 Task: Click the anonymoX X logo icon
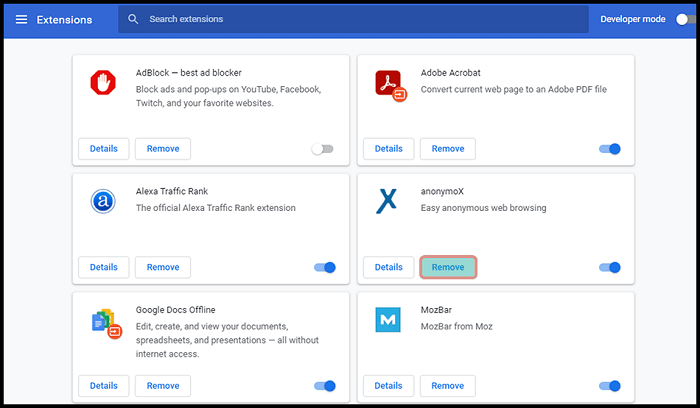point(387,201)
